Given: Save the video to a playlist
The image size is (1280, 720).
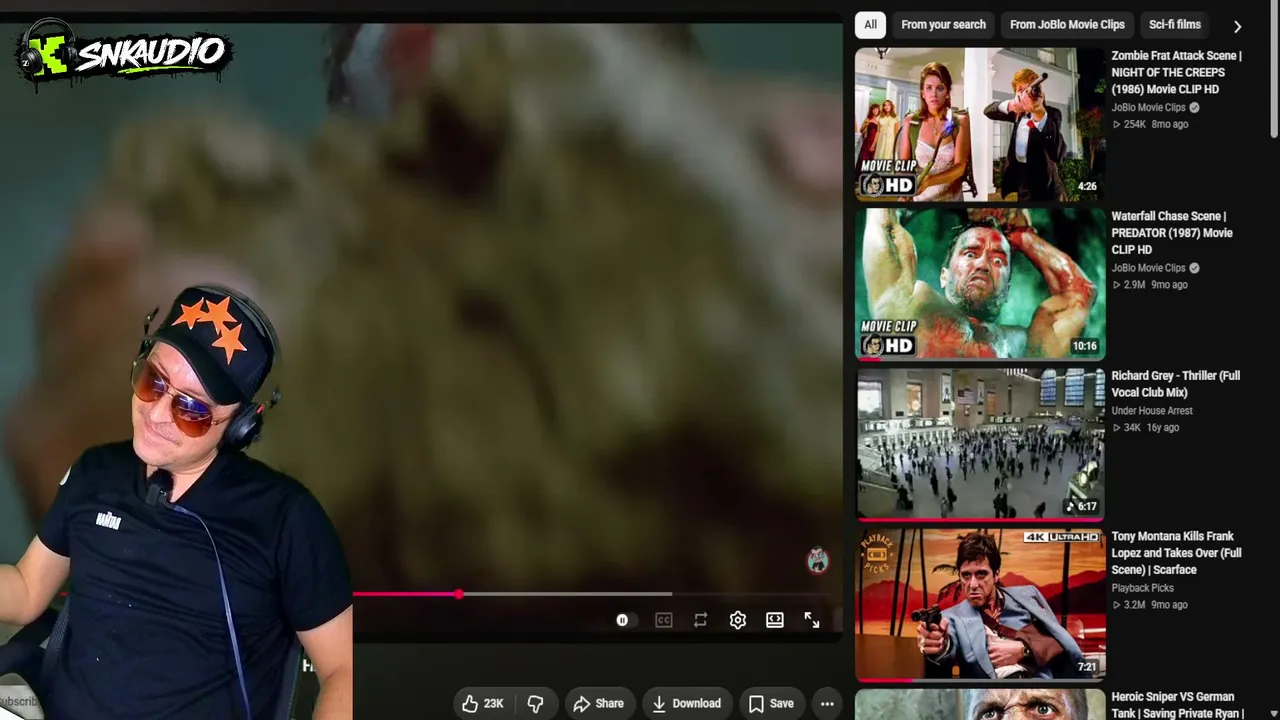Looking at the screenshot, I should pos(771,703).
